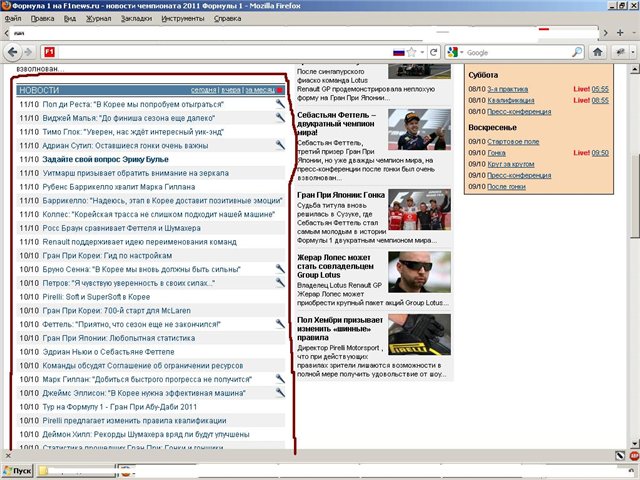The height and width of the screenshot is (480, 640).
Task: Click the folder window button in taskbar
Action: 76,471
